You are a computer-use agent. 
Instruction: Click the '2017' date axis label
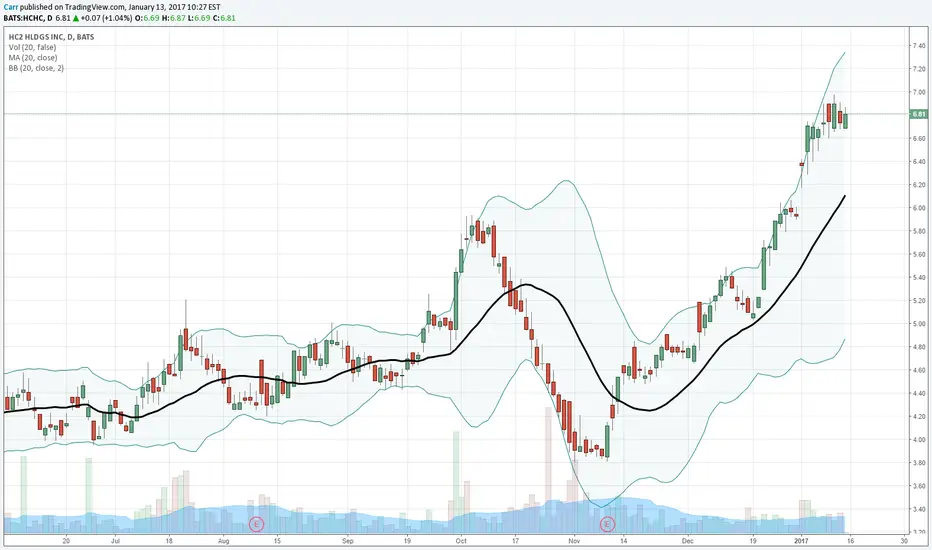[x=801, y=541]
